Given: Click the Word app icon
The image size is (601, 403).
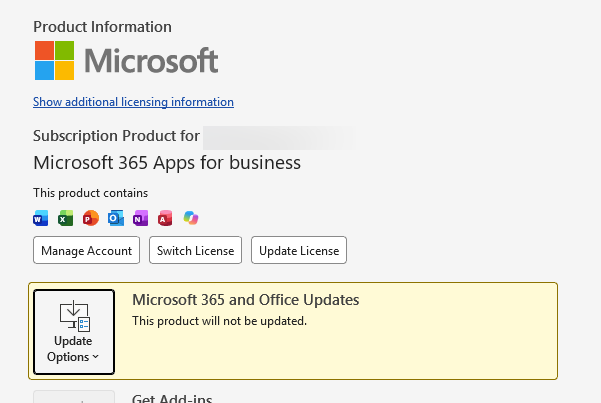Looking at the screenshot, I should pyautogui.click(x=41, y=219).
